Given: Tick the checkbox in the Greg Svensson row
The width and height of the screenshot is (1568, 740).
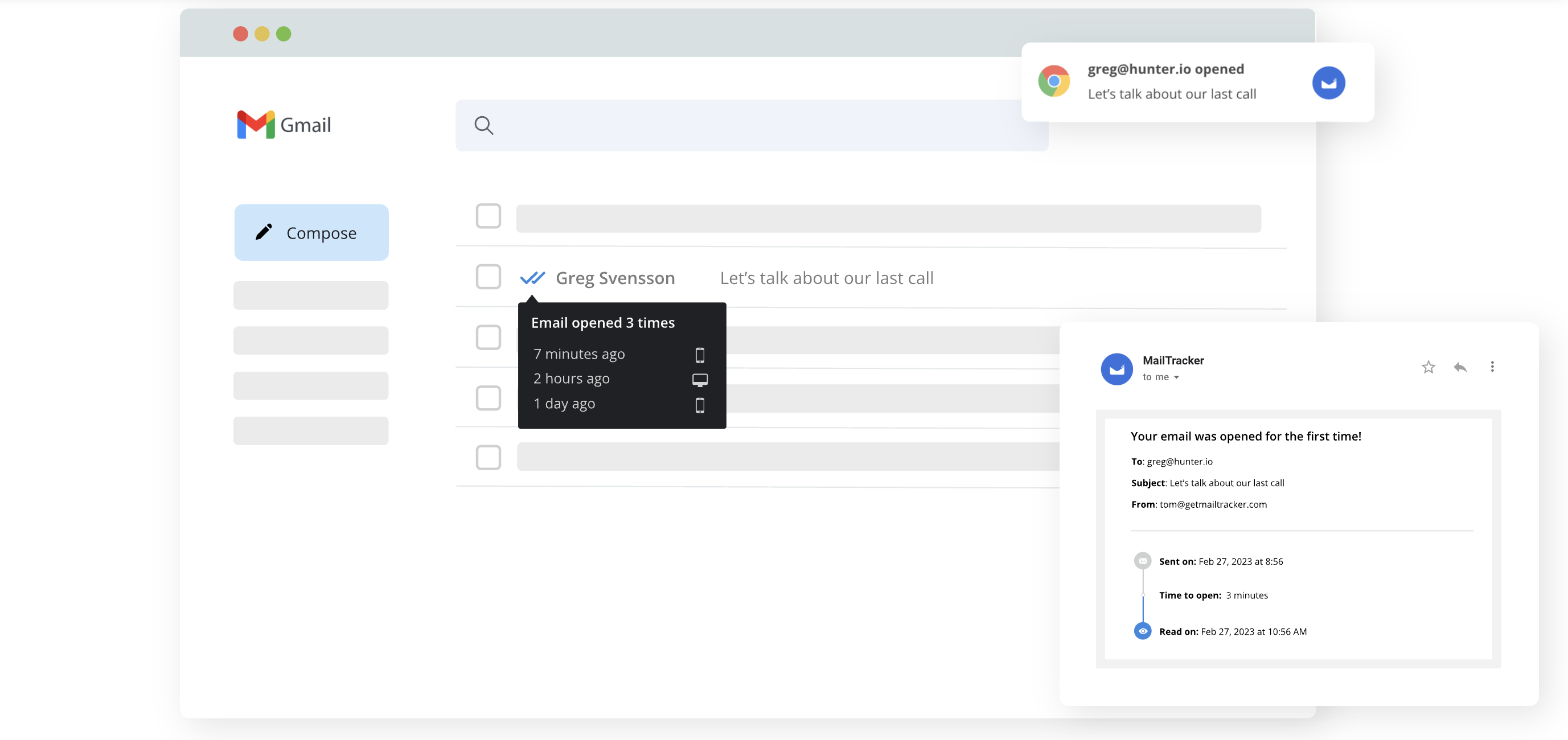Looking at the screenshot, I should (x=488, y=277).
